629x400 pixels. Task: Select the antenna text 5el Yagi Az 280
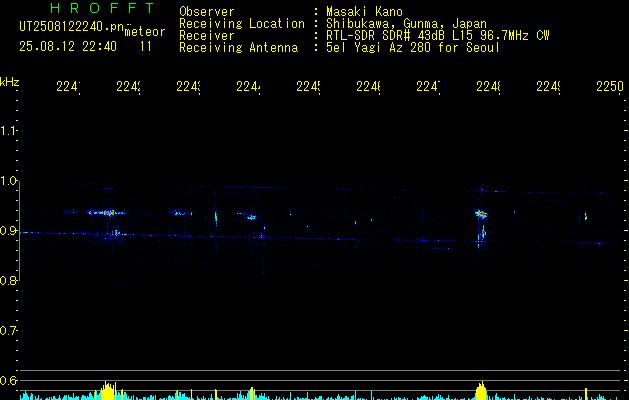[379, 48]
